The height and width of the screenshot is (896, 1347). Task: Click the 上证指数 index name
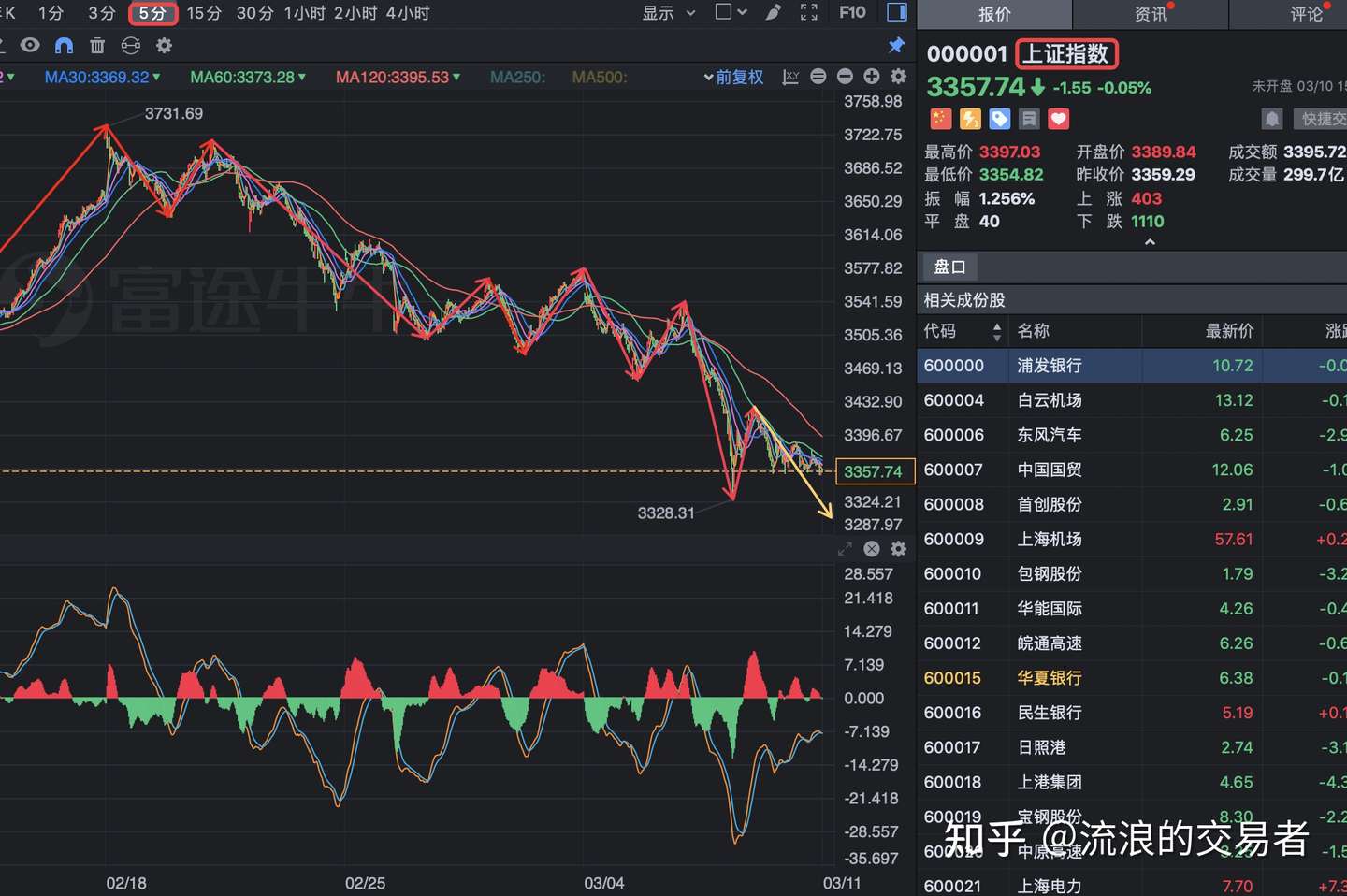[1066, 54]
